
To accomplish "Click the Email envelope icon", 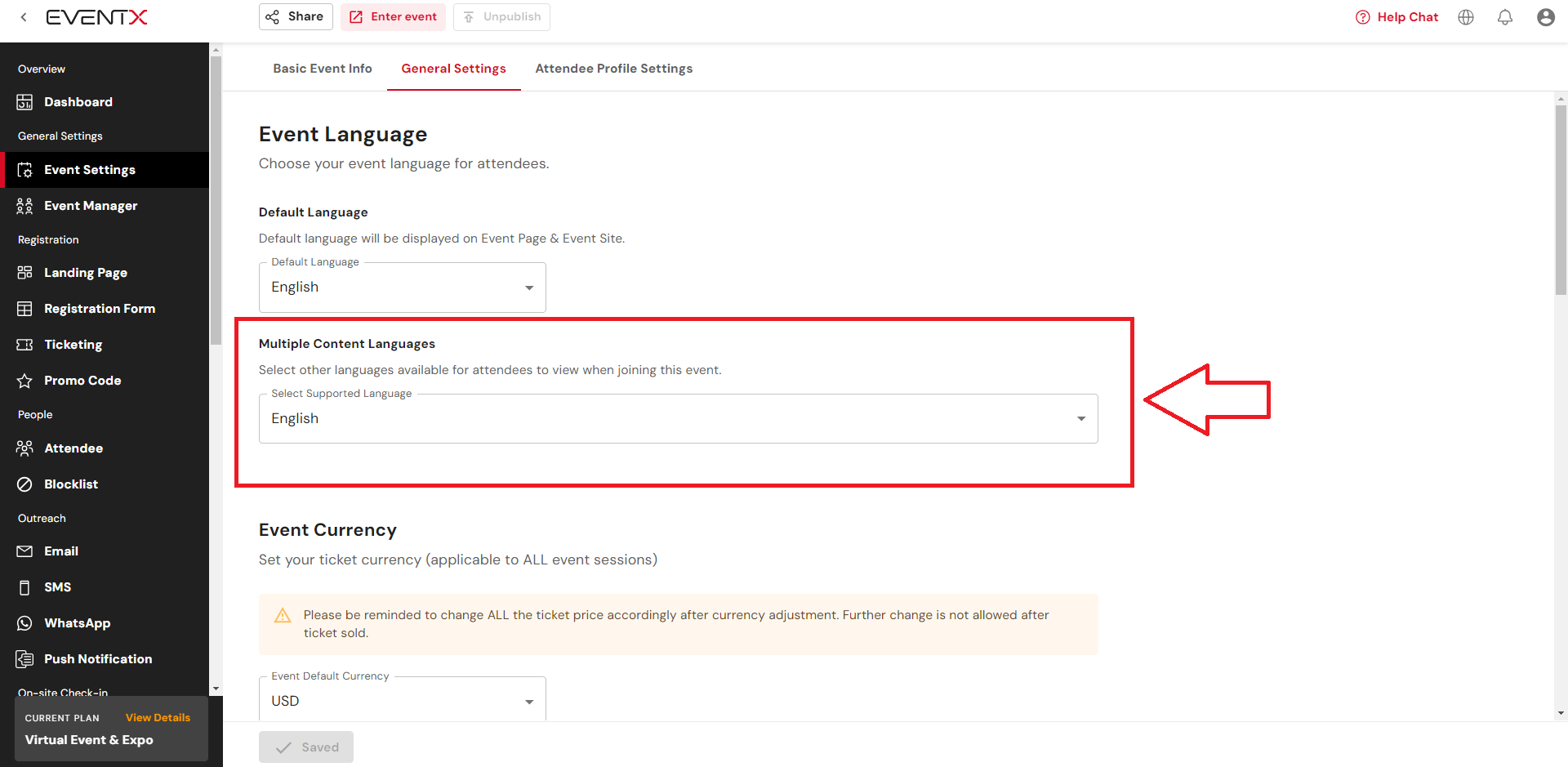I will [24, 551].
